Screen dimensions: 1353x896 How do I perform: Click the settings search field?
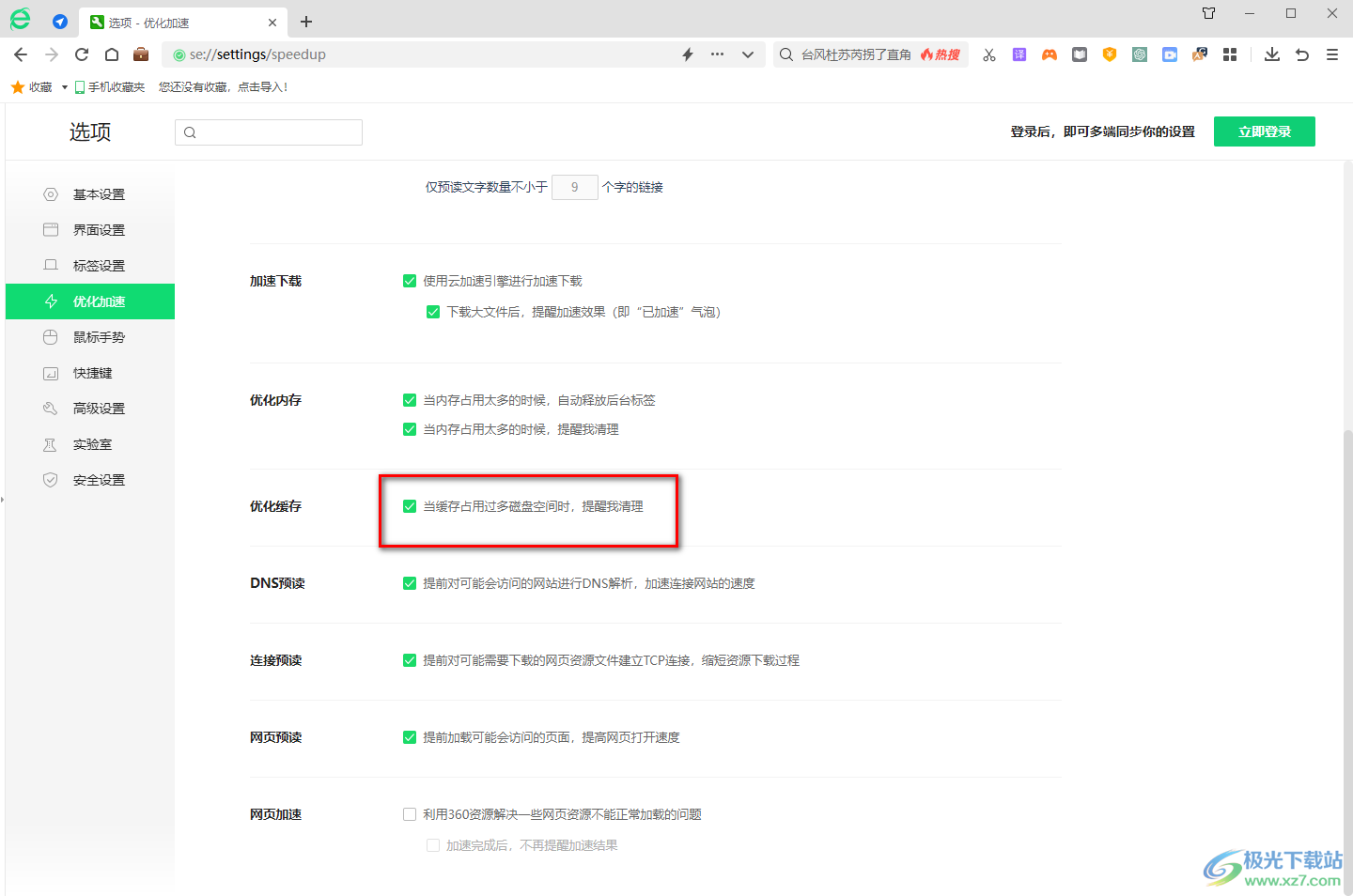[x=269, y=132]
